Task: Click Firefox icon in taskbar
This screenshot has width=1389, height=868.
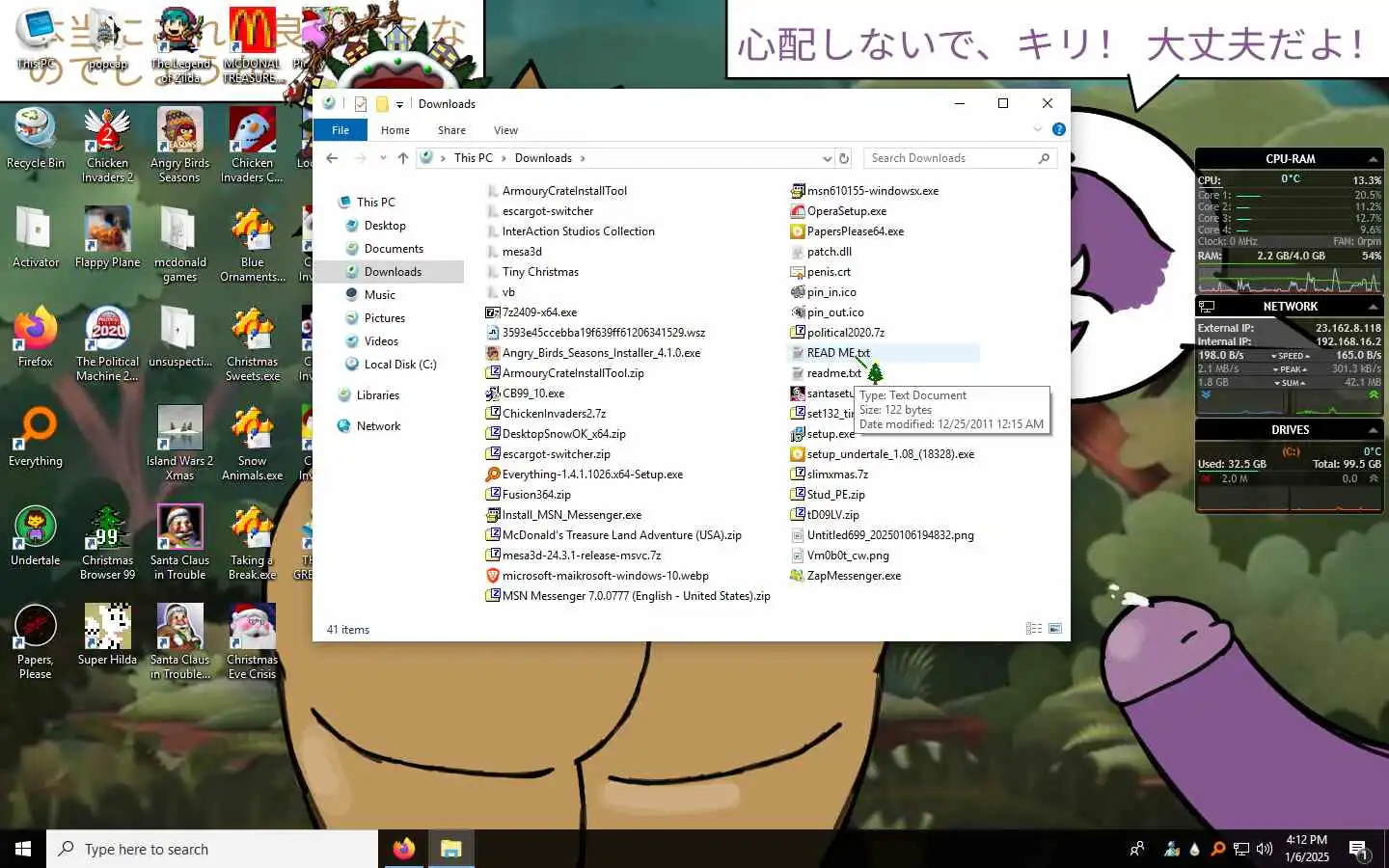Action: [403, 849]
